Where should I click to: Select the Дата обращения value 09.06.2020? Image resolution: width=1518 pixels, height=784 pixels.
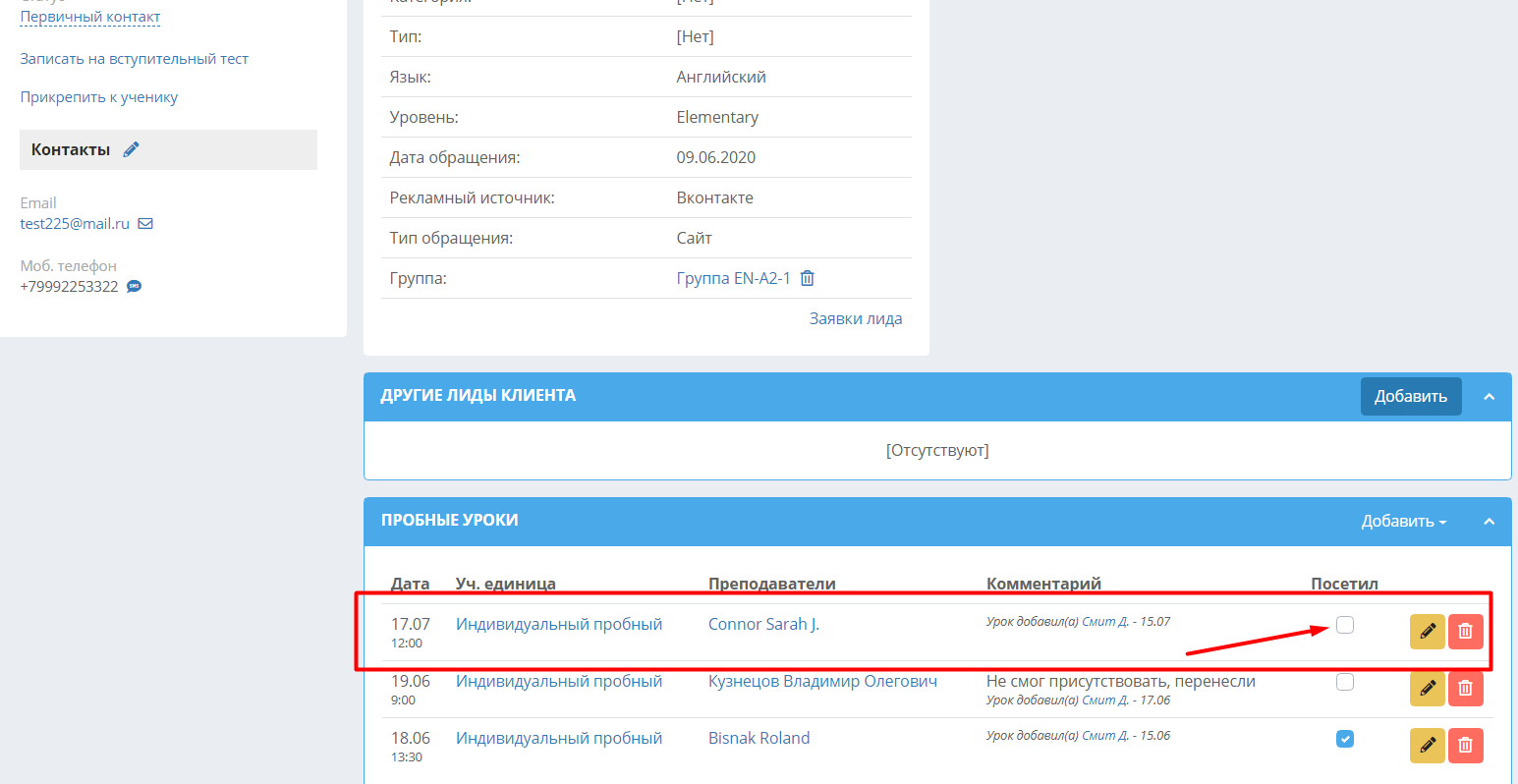[716, 157]
